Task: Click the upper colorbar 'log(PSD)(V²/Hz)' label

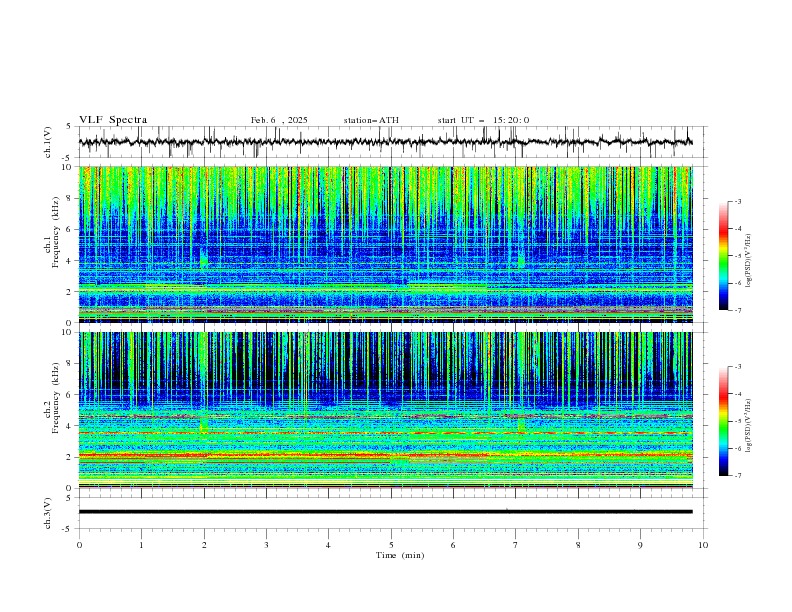Action: click(748, 261)
